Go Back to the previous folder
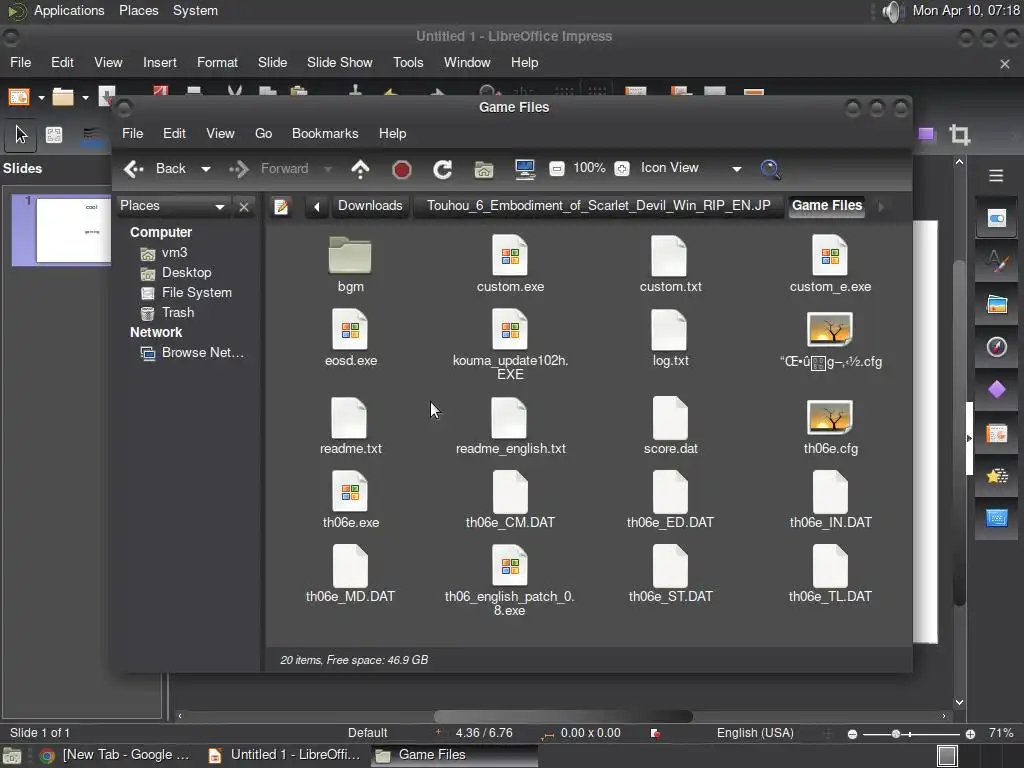Screen dimensions: 1024x768 [155, 169]
